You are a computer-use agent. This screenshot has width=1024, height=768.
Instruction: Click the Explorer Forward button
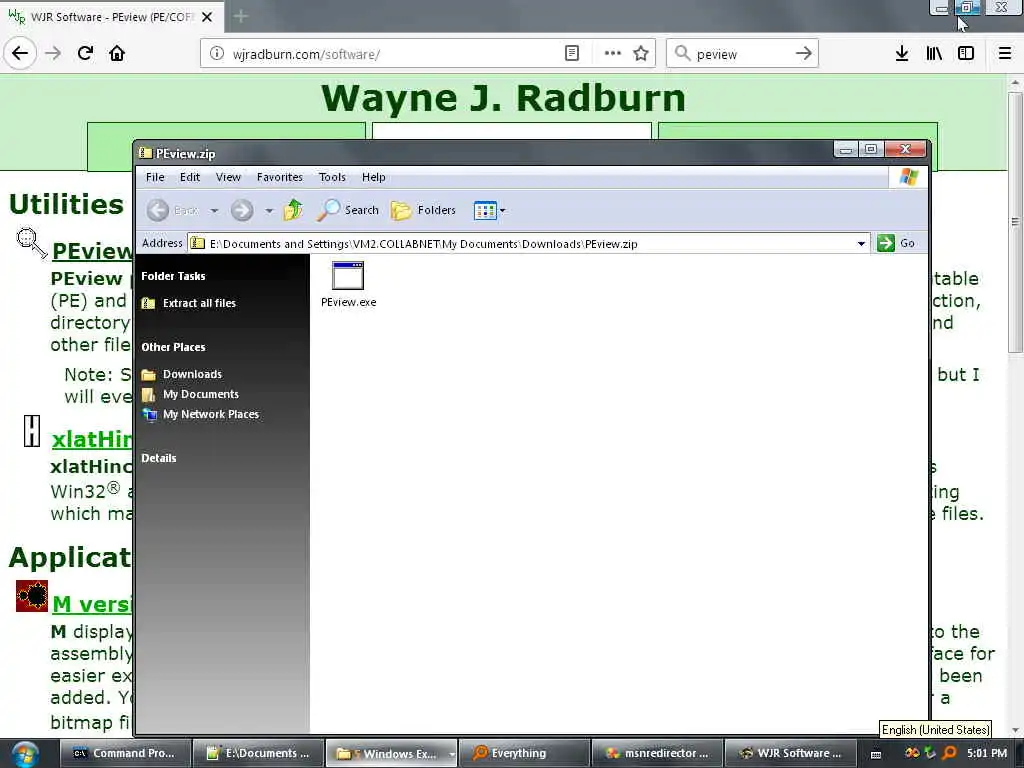242,210
